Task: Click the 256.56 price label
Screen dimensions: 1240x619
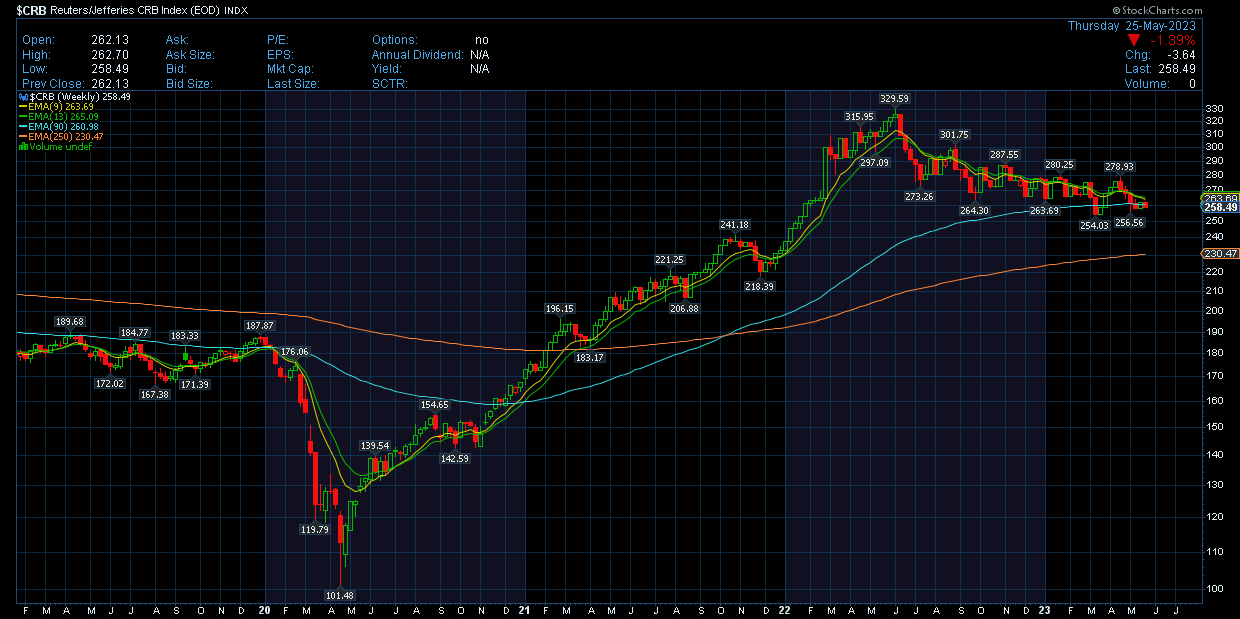Action: click(1129, 223)
